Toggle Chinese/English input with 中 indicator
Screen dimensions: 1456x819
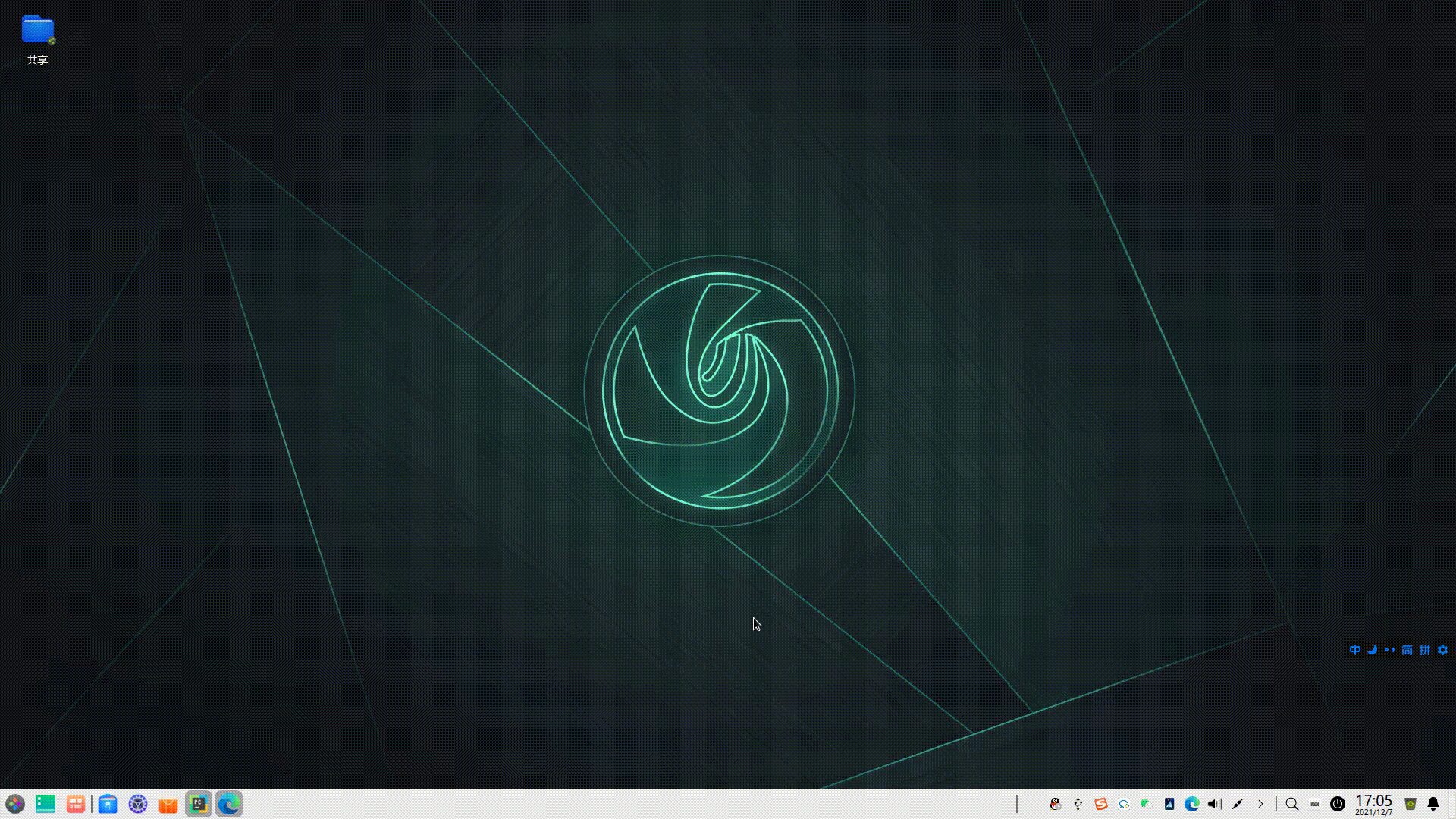pos(1355,650)
